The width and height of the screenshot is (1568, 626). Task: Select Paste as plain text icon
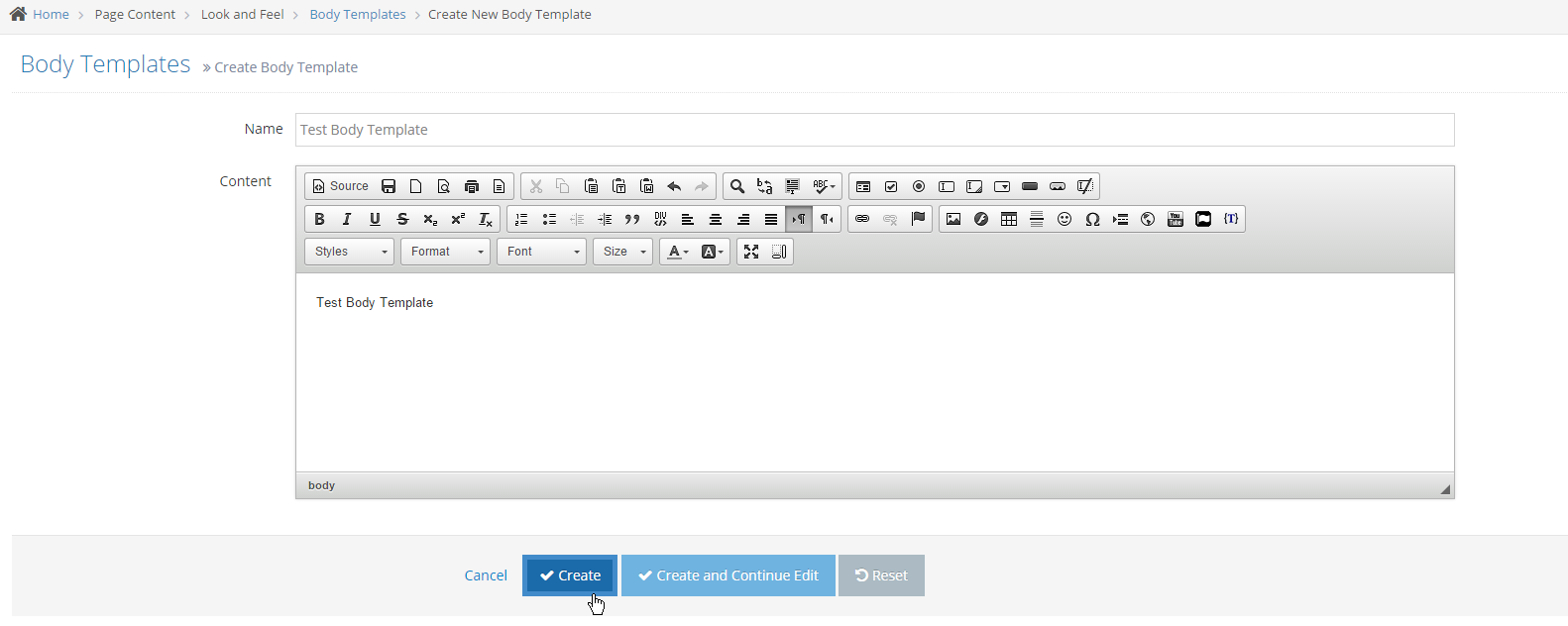[x=619, y=186]
